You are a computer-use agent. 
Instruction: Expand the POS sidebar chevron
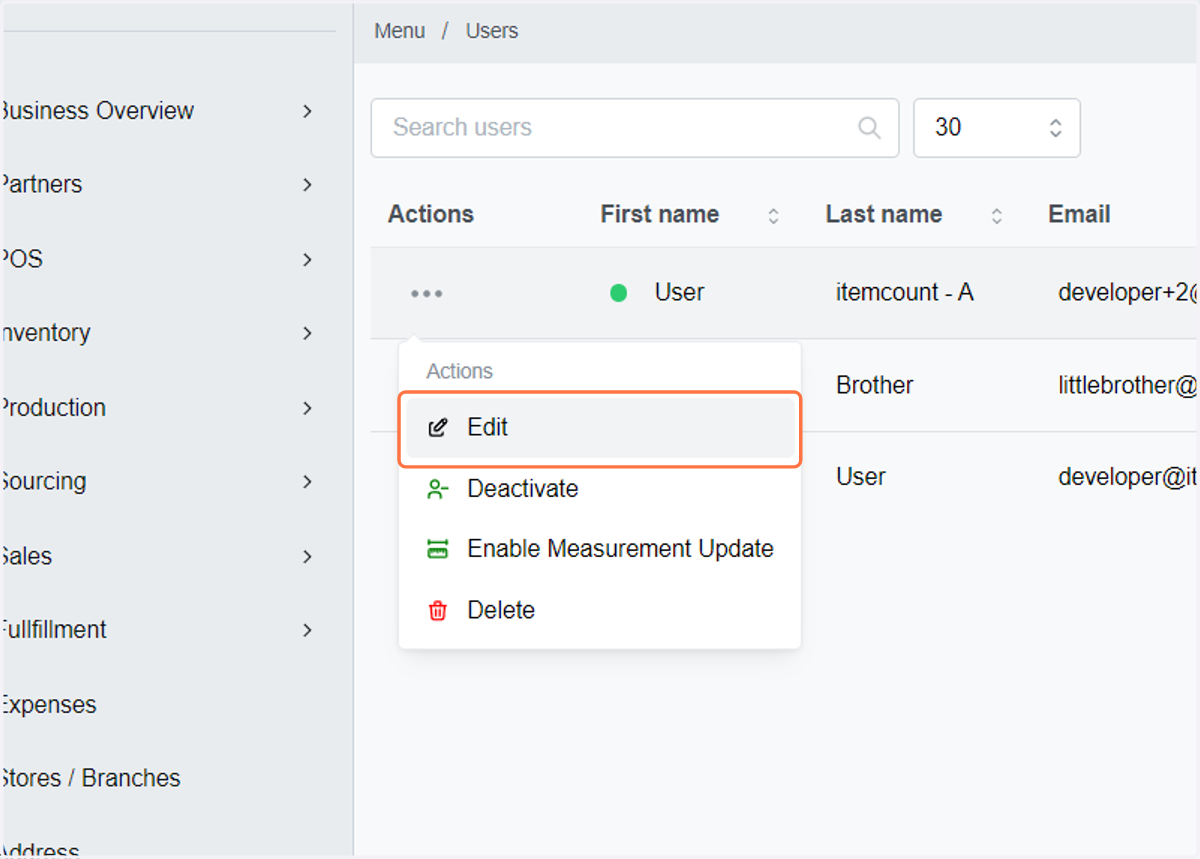coord(307,260)
